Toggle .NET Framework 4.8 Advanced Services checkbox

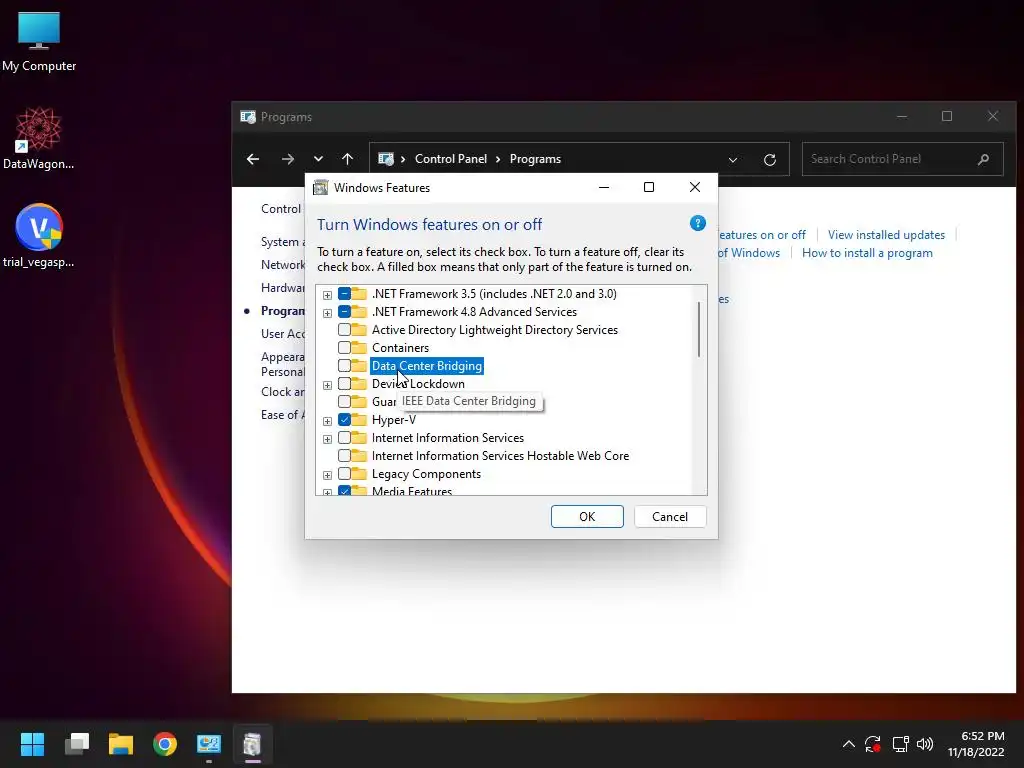tap(344, 312)
